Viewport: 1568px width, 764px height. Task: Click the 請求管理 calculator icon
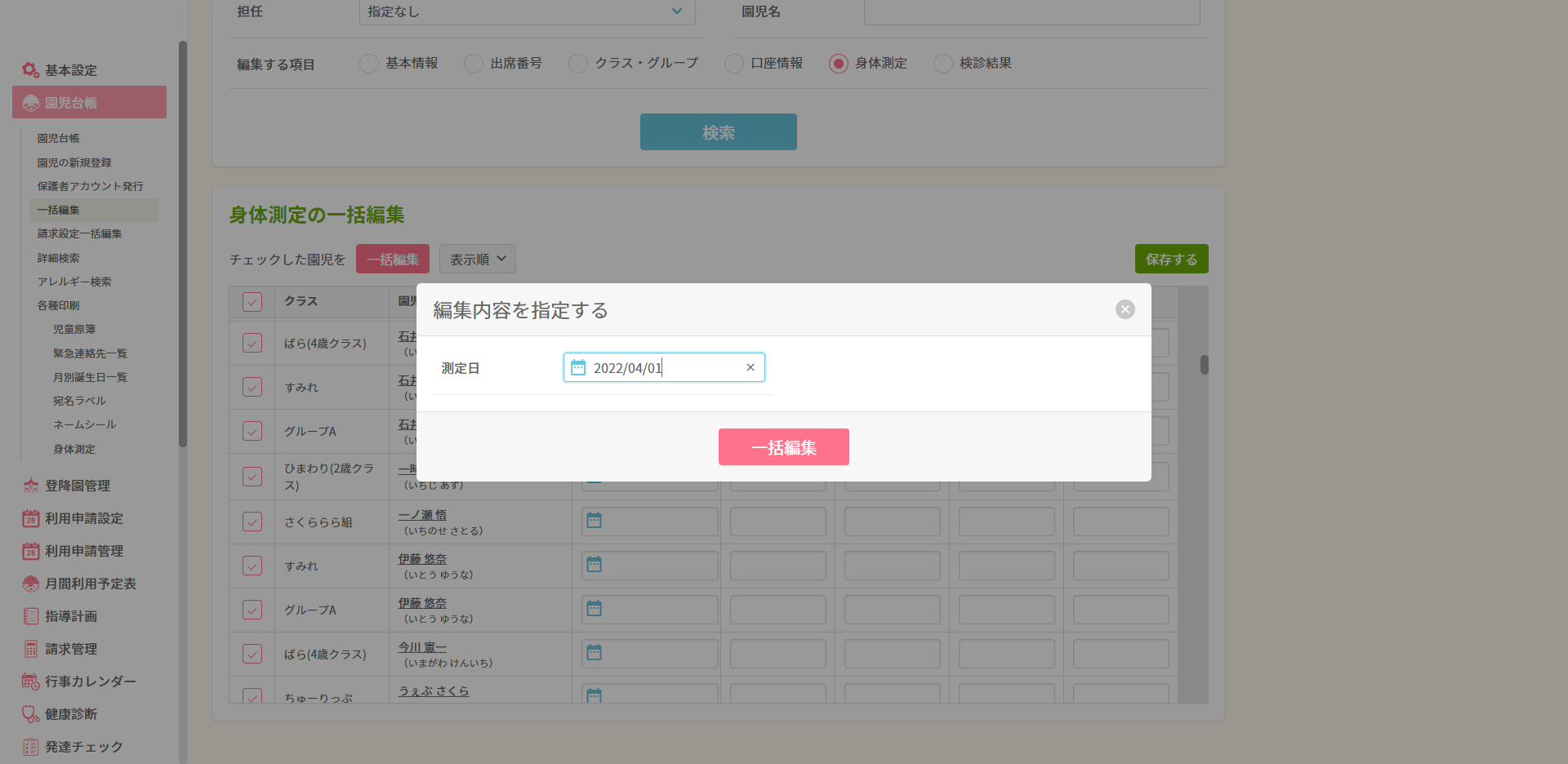coord(31,649)
